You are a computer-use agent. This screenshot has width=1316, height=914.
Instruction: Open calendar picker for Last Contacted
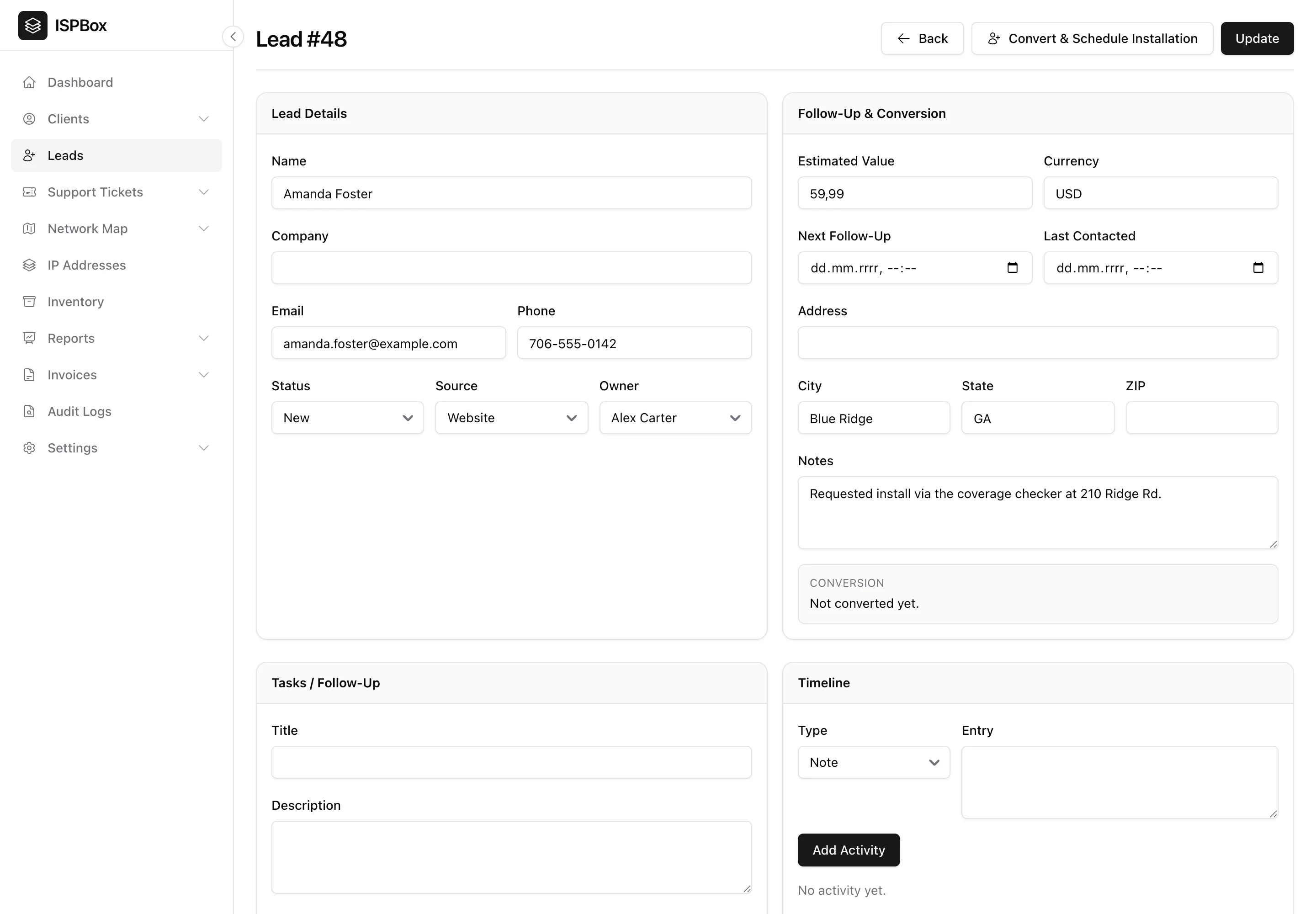1258,268
